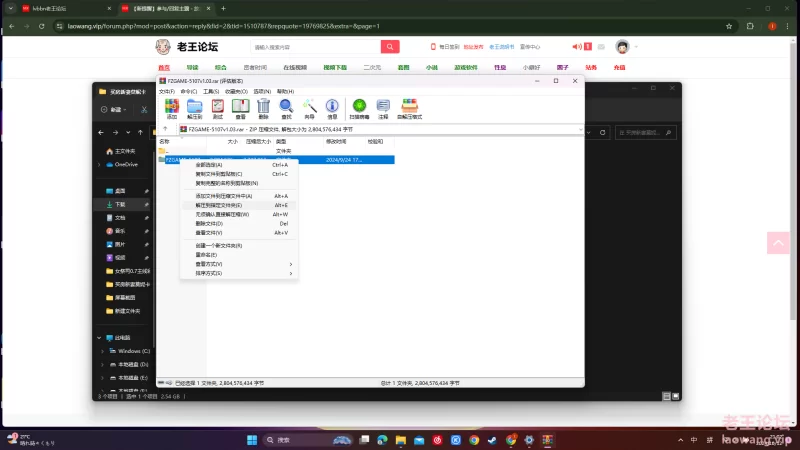Open the Favorites (收藏夹) menu in WinRAR
This screenshot has height=450, width=800.
tap(236, 91)
